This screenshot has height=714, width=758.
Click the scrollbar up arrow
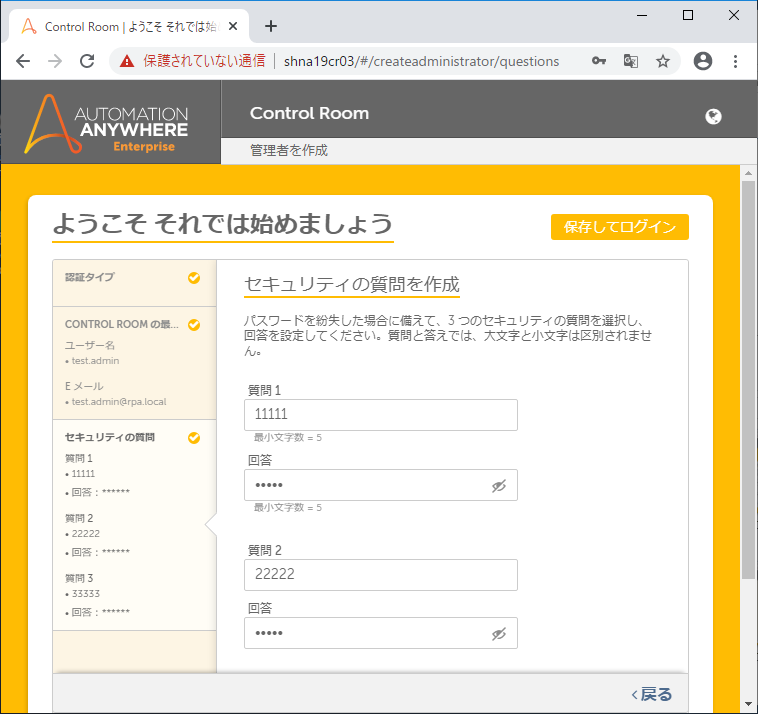[x=748, y=173]
